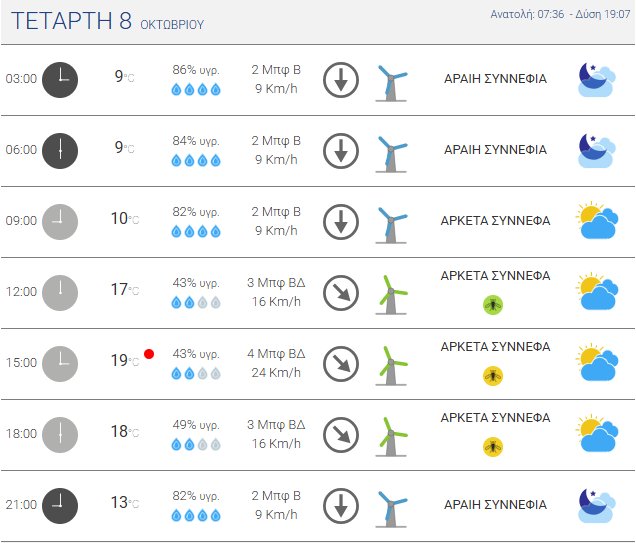Click the 49% humidity reading at 18:00
Image resolution: width=636 pixels, height=543 pixels.
coord(196,424)
